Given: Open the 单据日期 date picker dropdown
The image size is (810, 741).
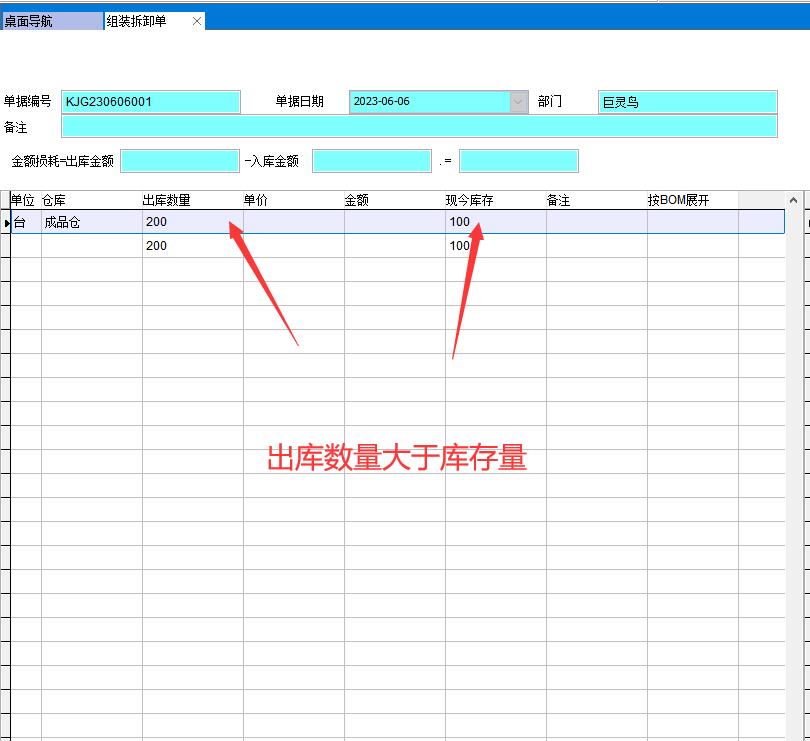Looking at the screenshot, I should point(516,101).
